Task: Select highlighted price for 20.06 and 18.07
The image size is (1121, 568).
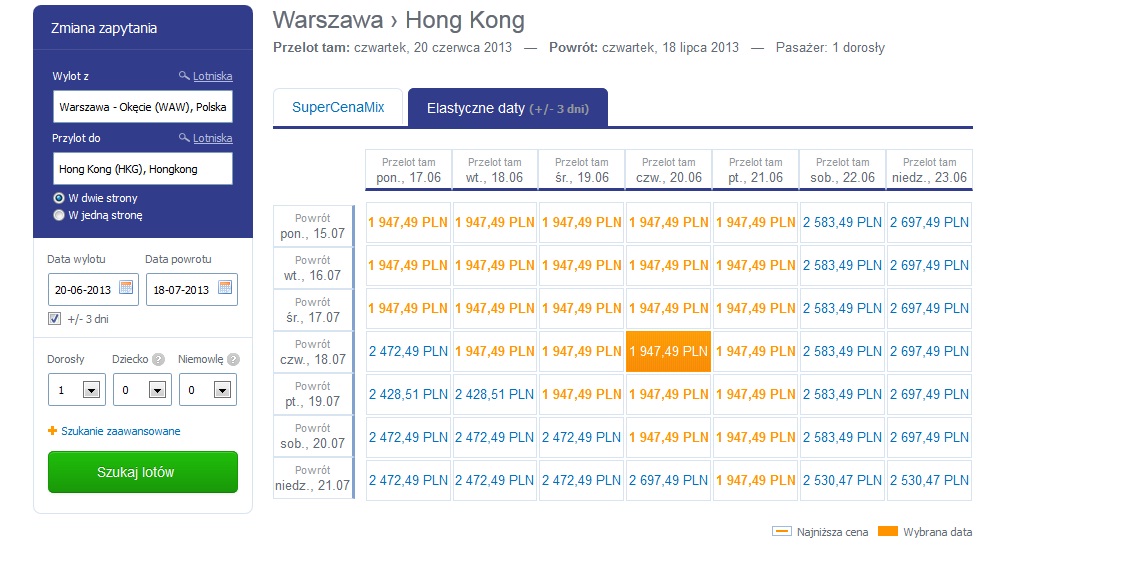Action: point(668,351)
